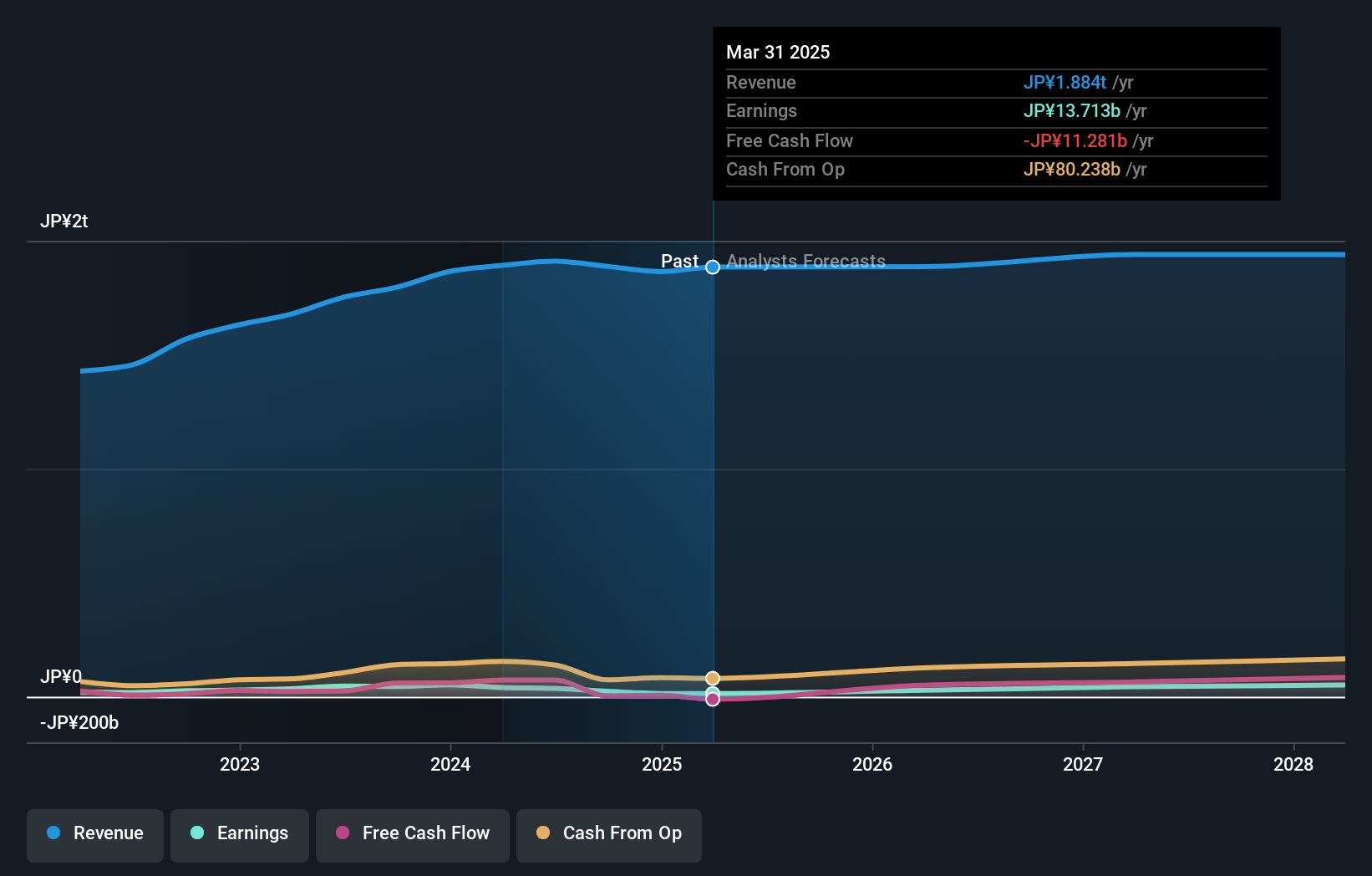Viewport: 1372px width, 876px height.
Task: Click the blue Revenue legend dot
Action: pyautogui.click(x=53, y=833)
